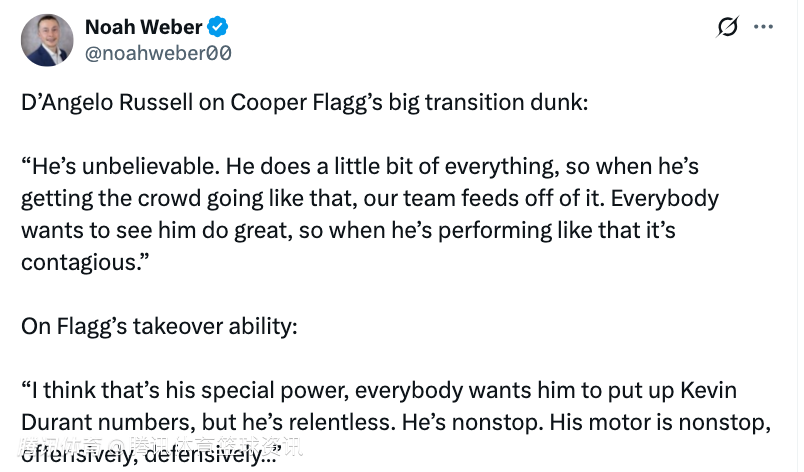Open Noah Weber's profile picture
Viewport: 804px width, 472px height.
[47, 40]
